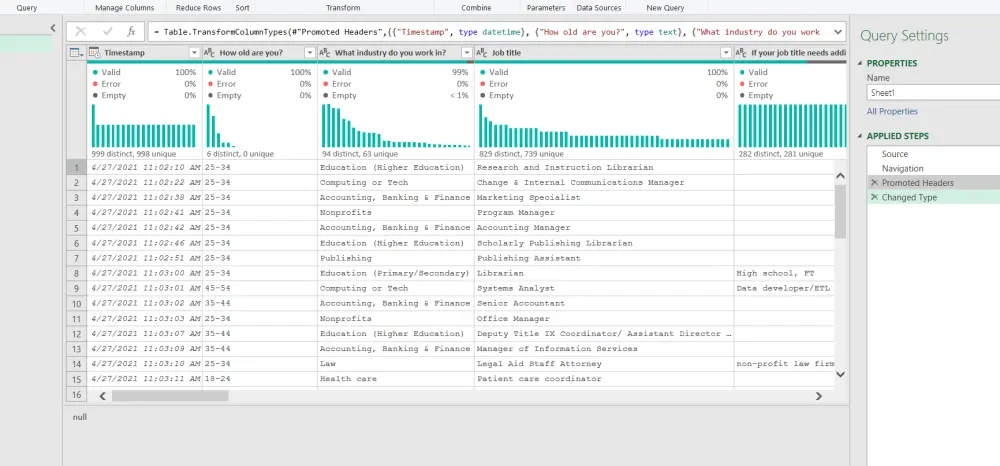
Task: Click the Systems Analyst job title cell
Action: (604, 288)
